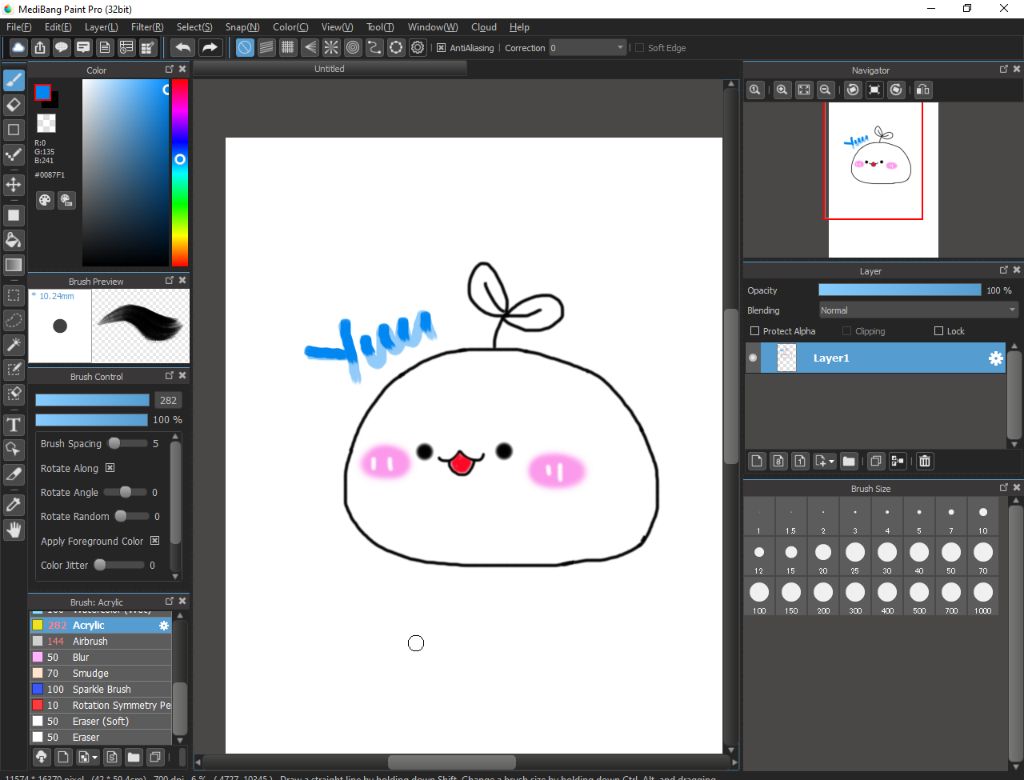Choose brush size 1000 preset
This screenshot has height=780, width=1024.
point(983,598)
